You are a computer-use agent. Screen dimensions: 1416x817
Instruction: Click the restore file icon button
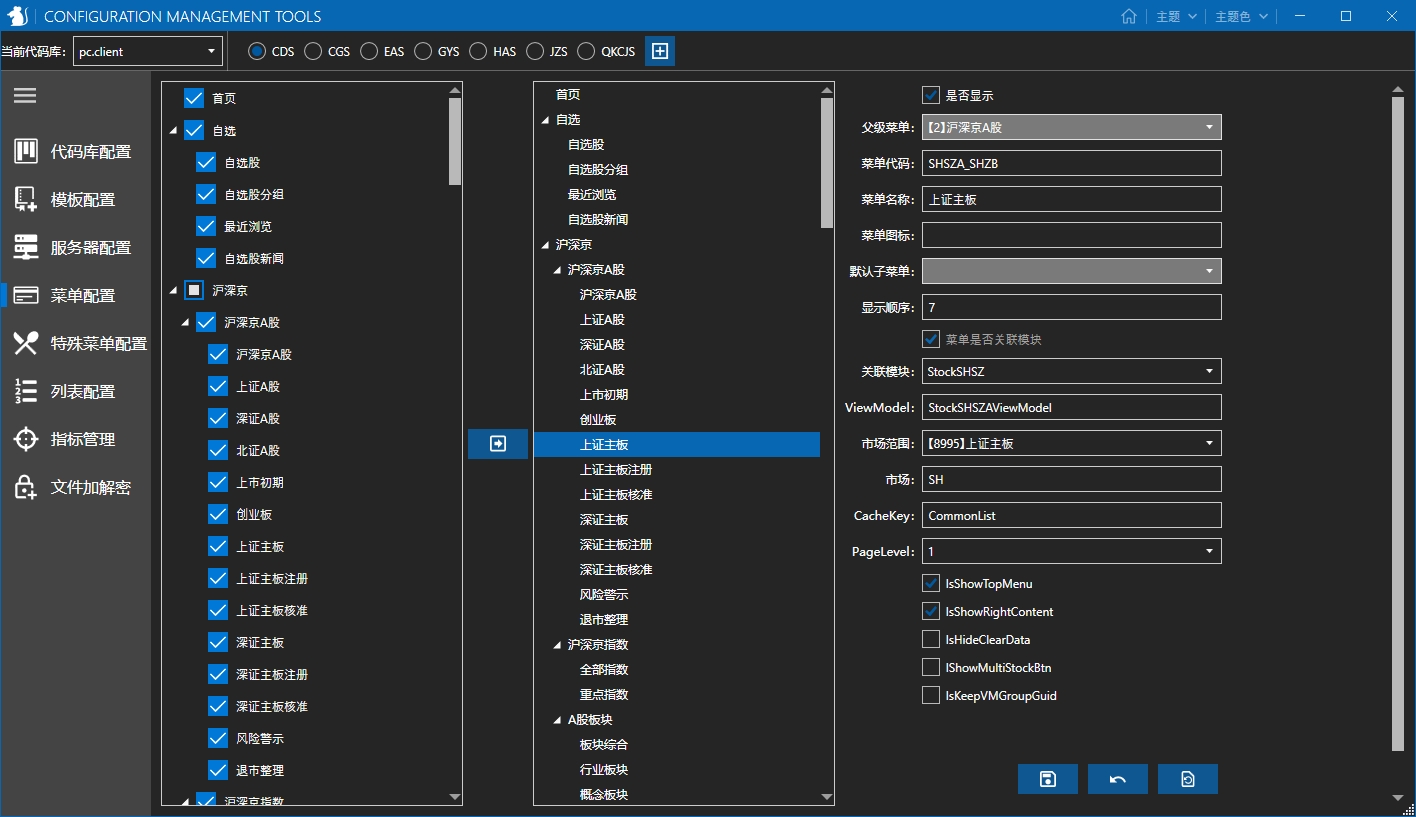pos(1188,779)
